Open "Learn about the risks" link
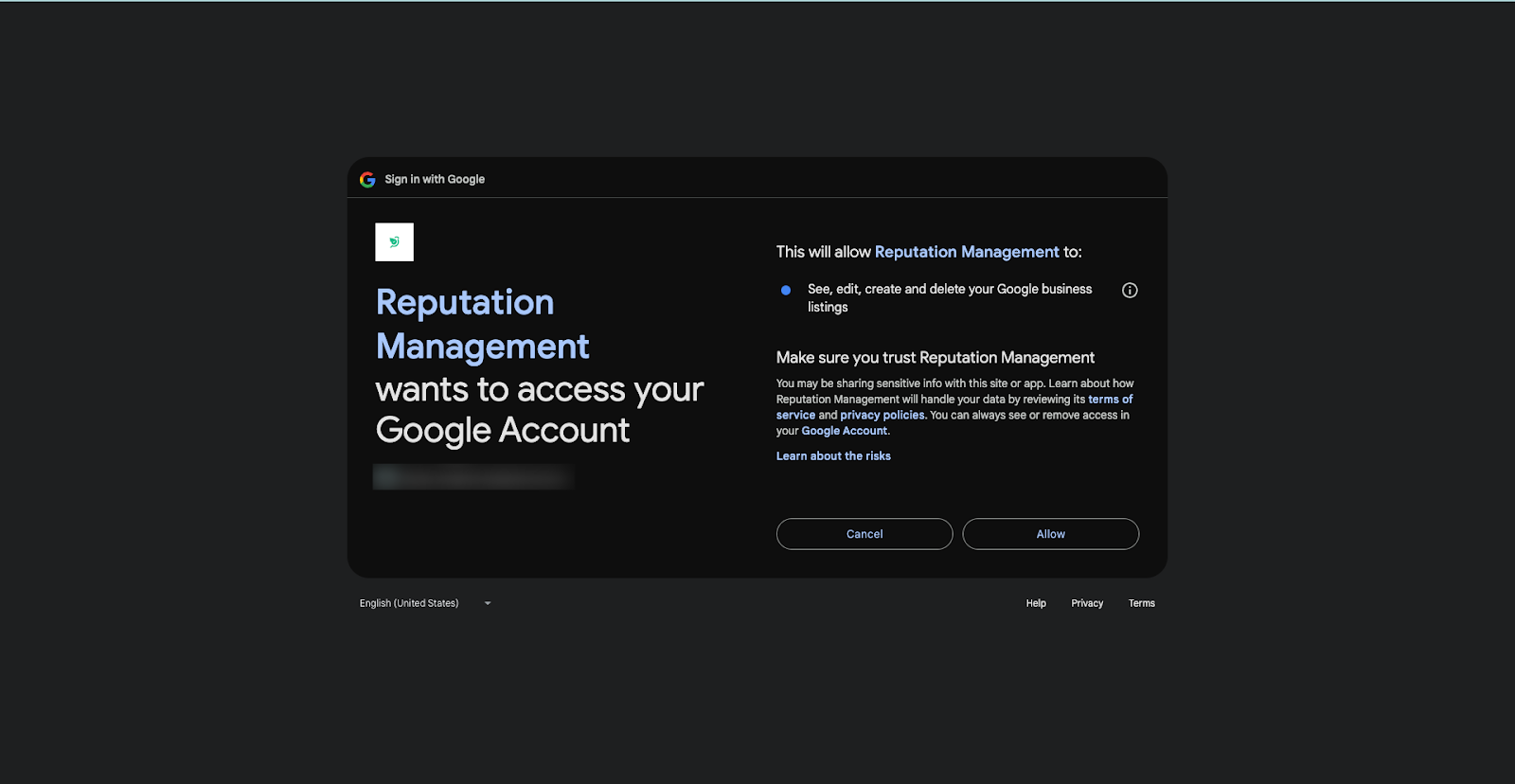This screenshot has height=784, width=1515. [833, 456]
